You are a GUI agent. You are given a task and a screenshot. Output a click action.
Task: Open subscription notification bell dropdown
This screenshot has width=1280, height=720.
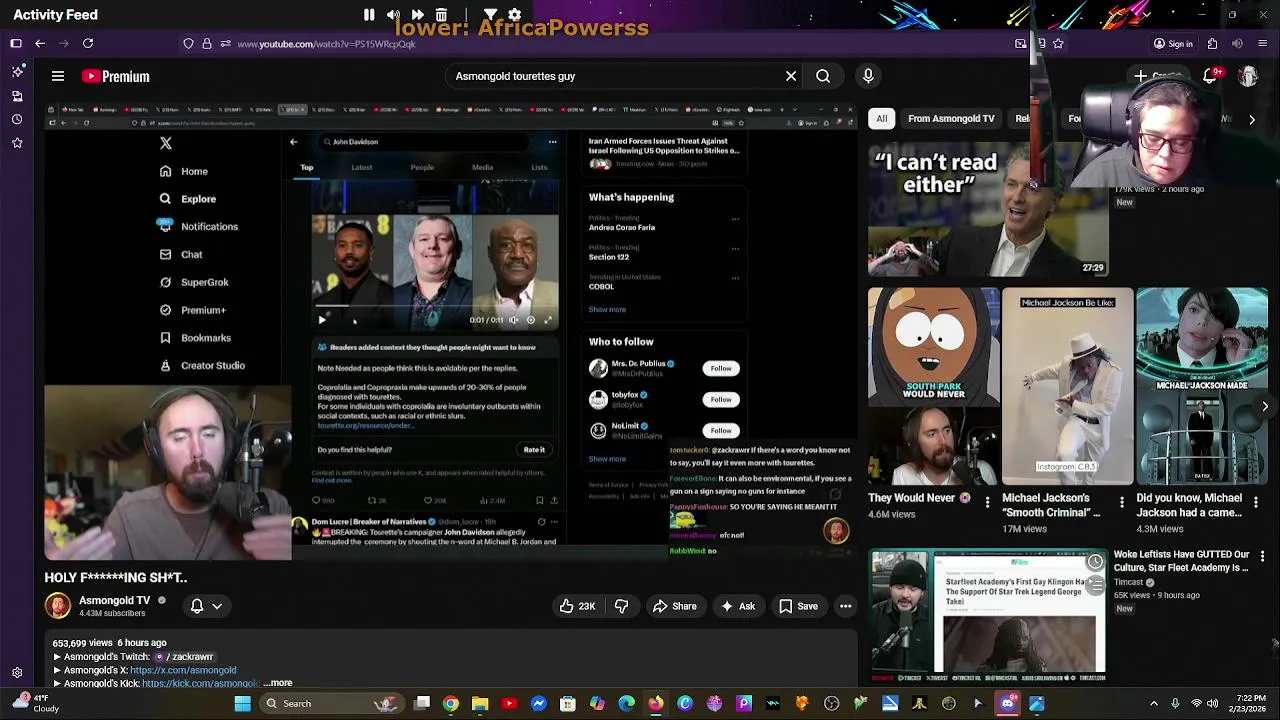pos(206,606)
